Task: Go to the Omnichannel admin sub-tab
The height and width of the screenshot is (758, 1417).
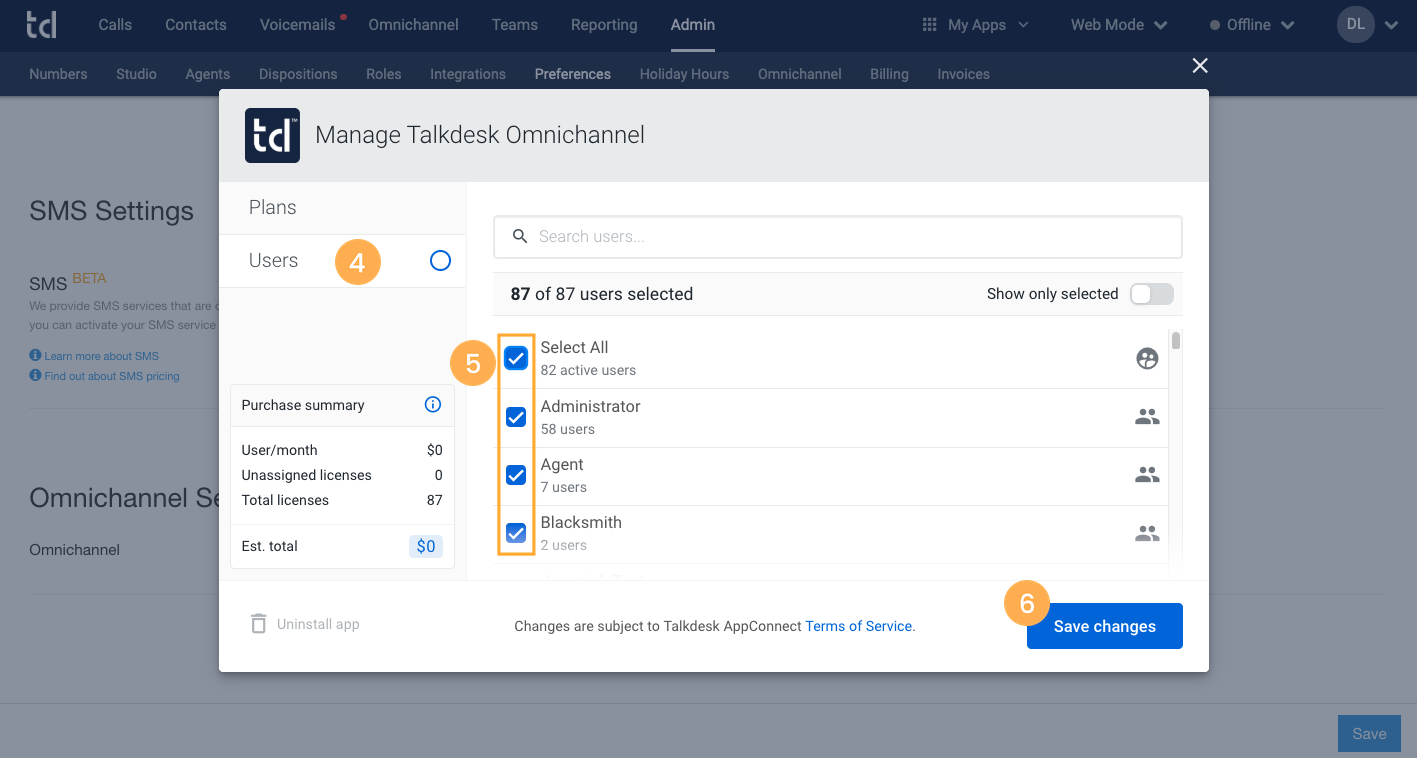Action: pyautogui.click(x=800, y=74)
